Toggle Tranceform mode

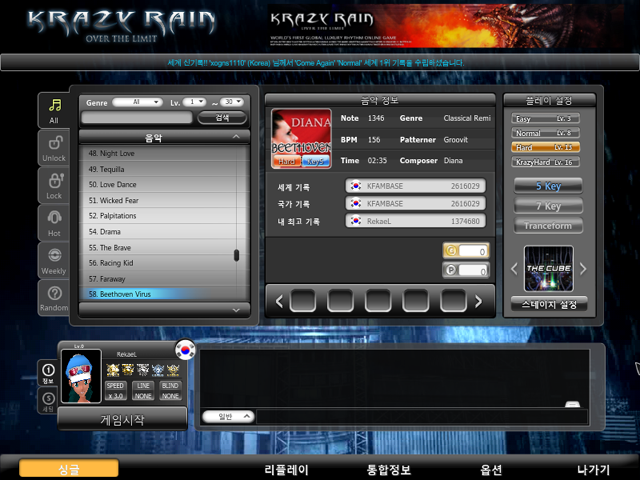click(x=548, y=225)
